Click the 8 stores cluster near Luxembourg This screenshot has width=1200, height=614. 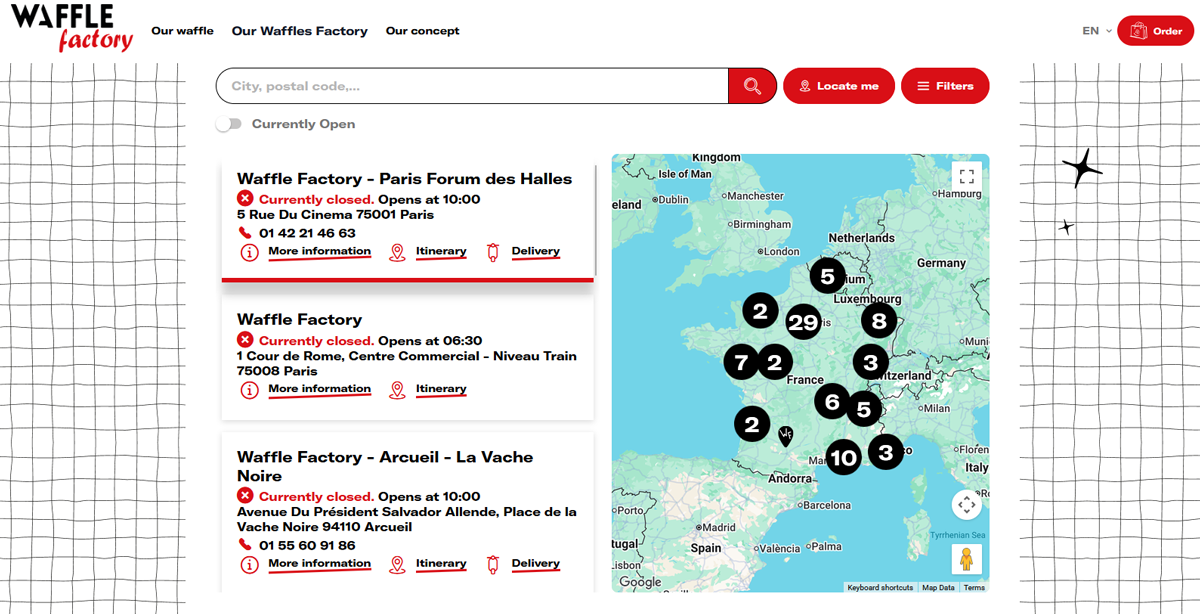(x=879, y=320)
